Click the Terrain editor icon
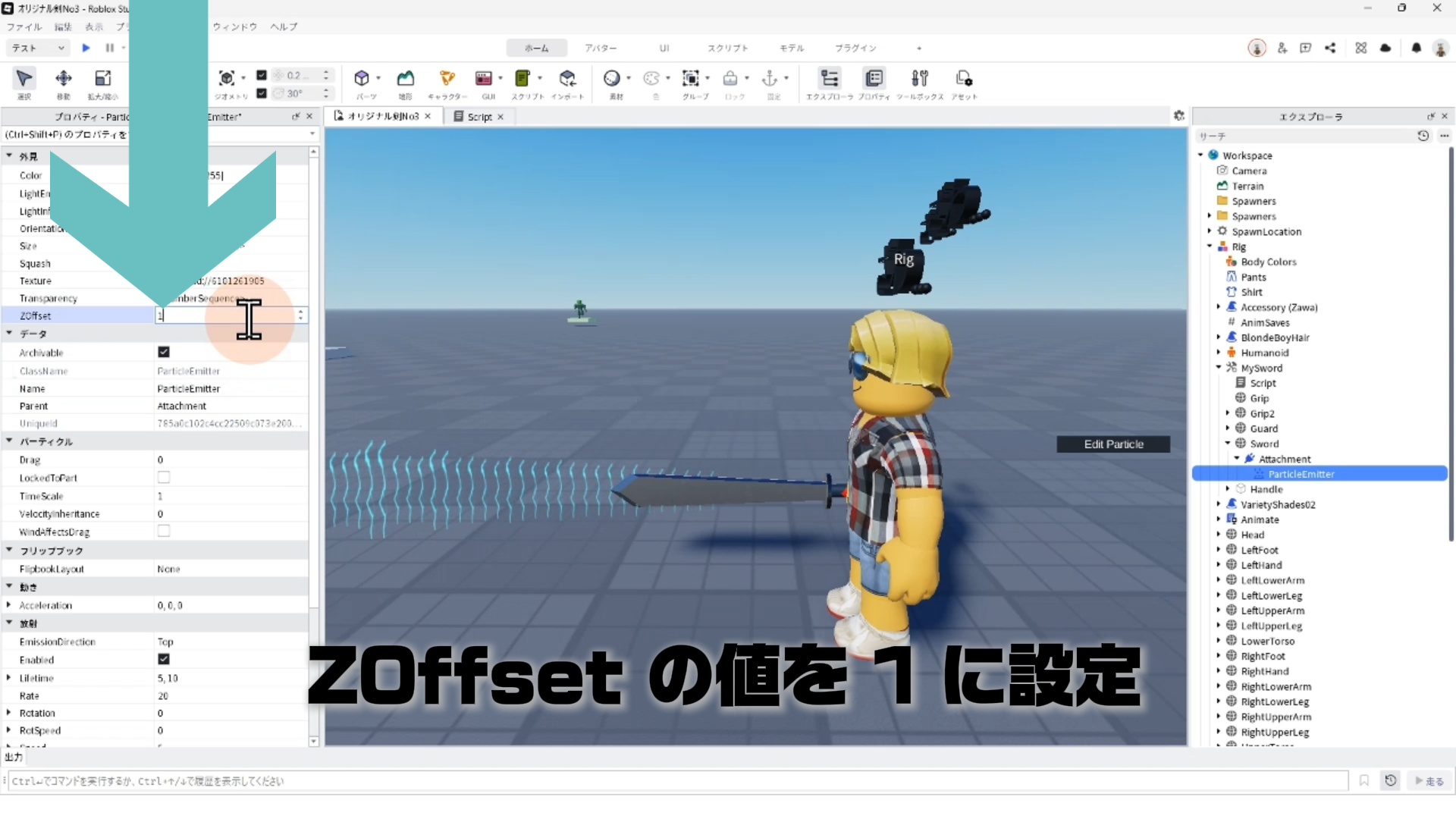This screenshot has height=819, width=1456. coord(406,78)
